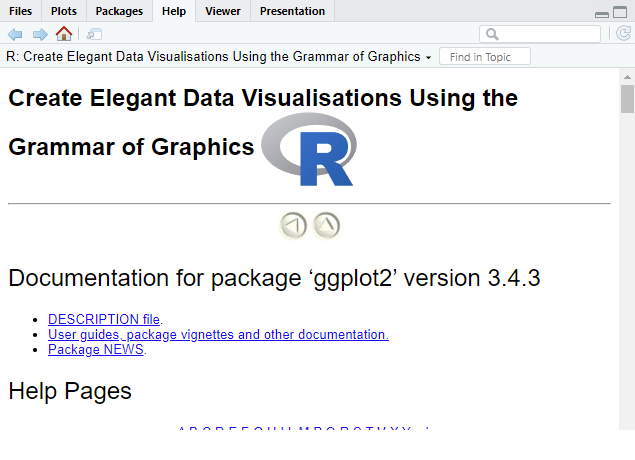The width and height of the screenshot is (635, 460).
Task: Open the DESCRIPTION file link
Action: pos(104,319)
